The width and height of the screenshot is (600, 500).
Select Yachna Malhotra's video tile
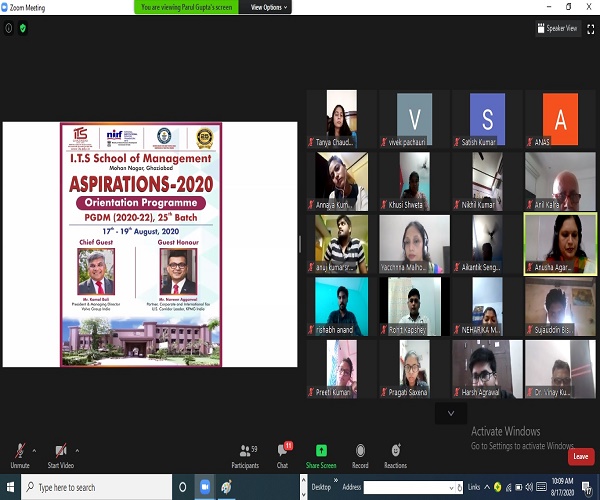pyautogui.click(x=414, y=244)
